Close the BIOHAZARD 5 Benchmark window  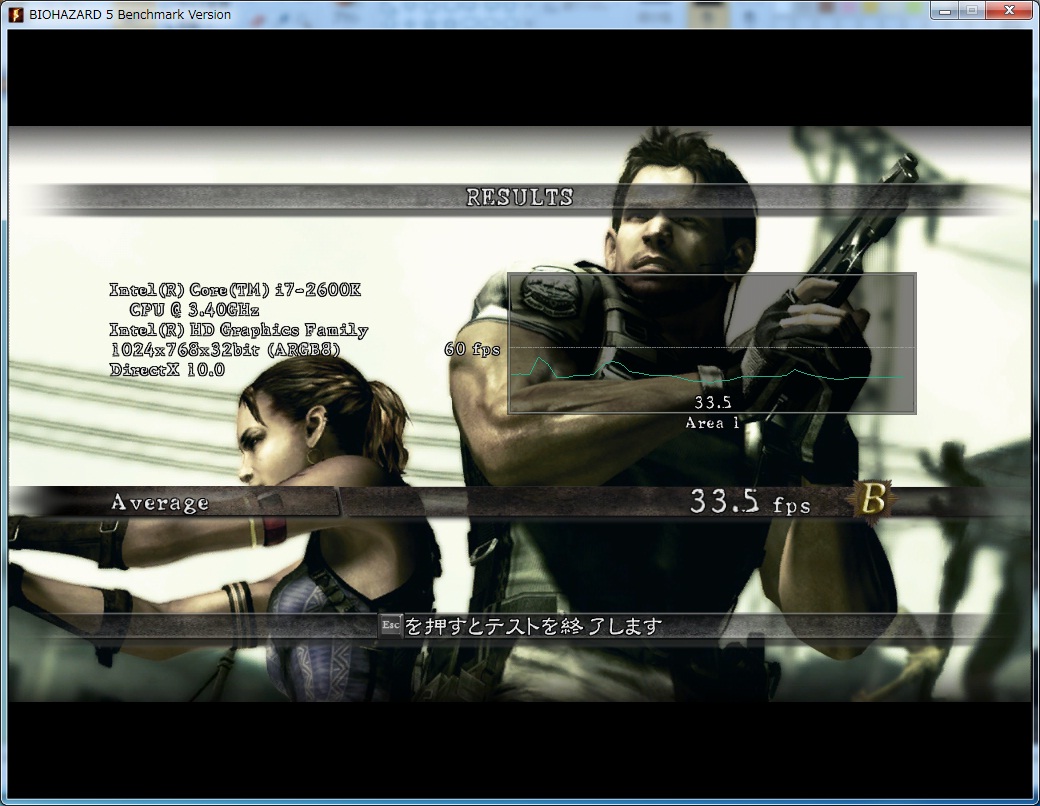click(x=1009, y=10)
